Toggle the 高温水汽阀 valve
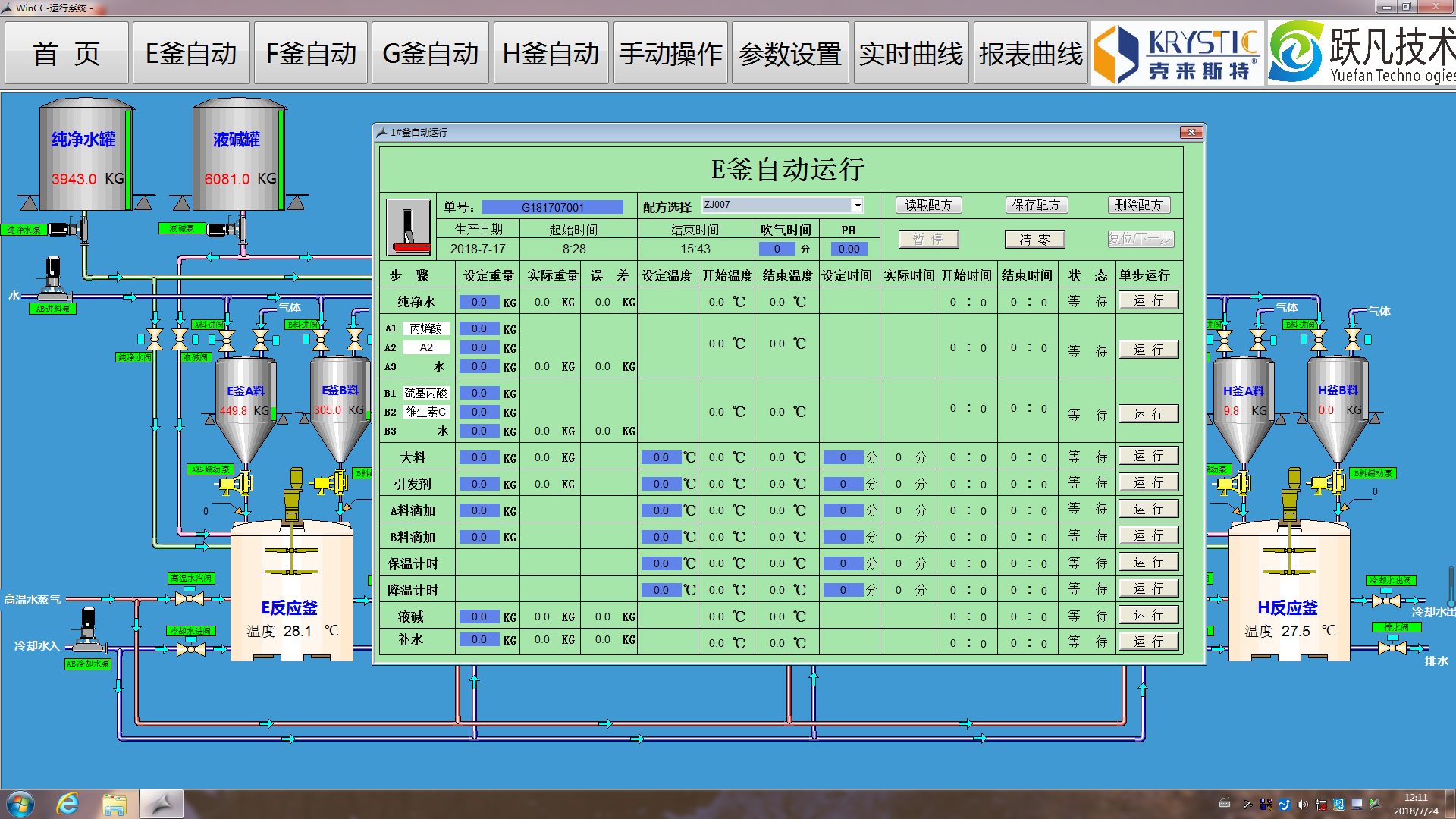This screenshot has height=819, width=1456. pos(190,598)
